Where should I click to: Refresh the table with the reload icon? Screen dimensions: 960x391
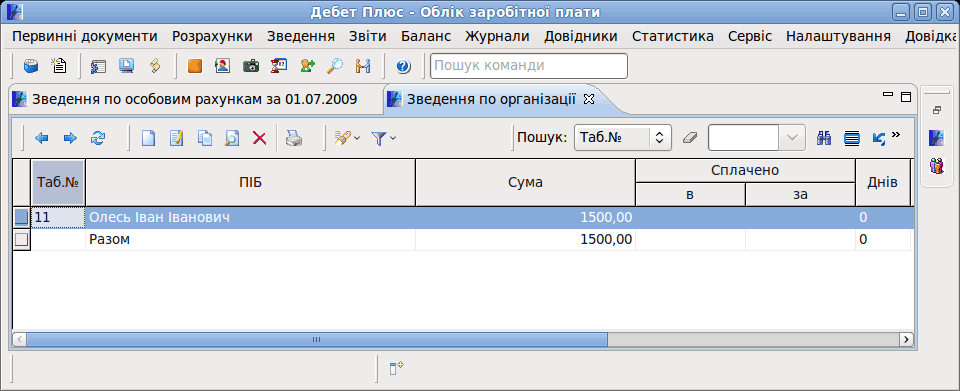tap(98, 138)
